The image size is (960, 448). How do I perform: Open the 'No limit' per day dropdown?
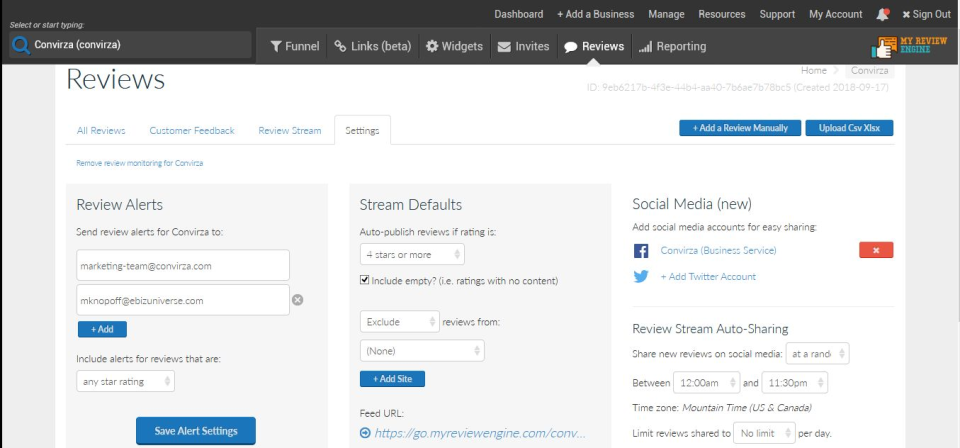[x=764, y=433]
